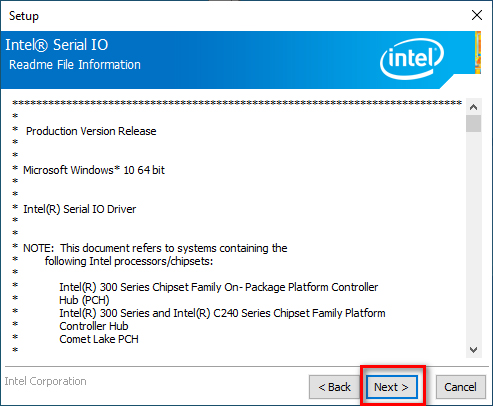Go back with the < Back button

point(334,387)
